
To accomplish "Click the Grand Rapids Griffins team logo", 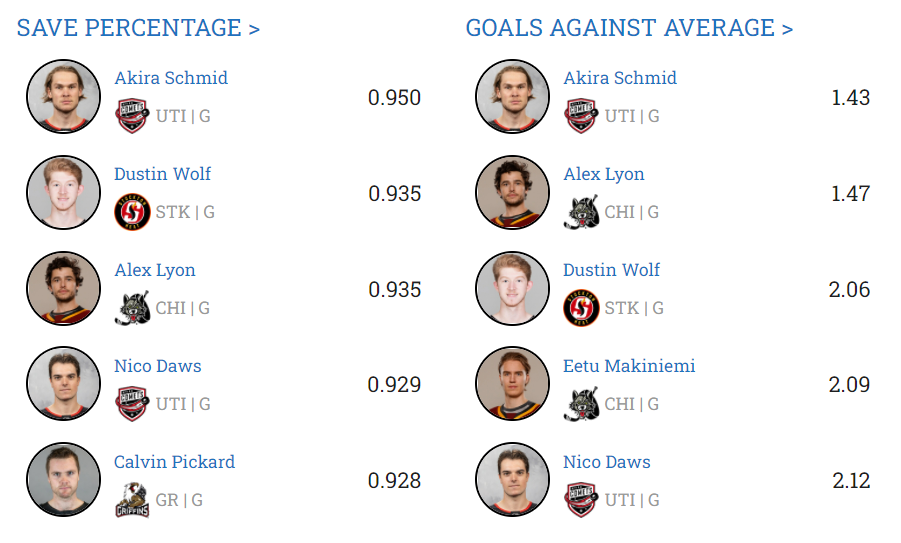I will (131, 500).
